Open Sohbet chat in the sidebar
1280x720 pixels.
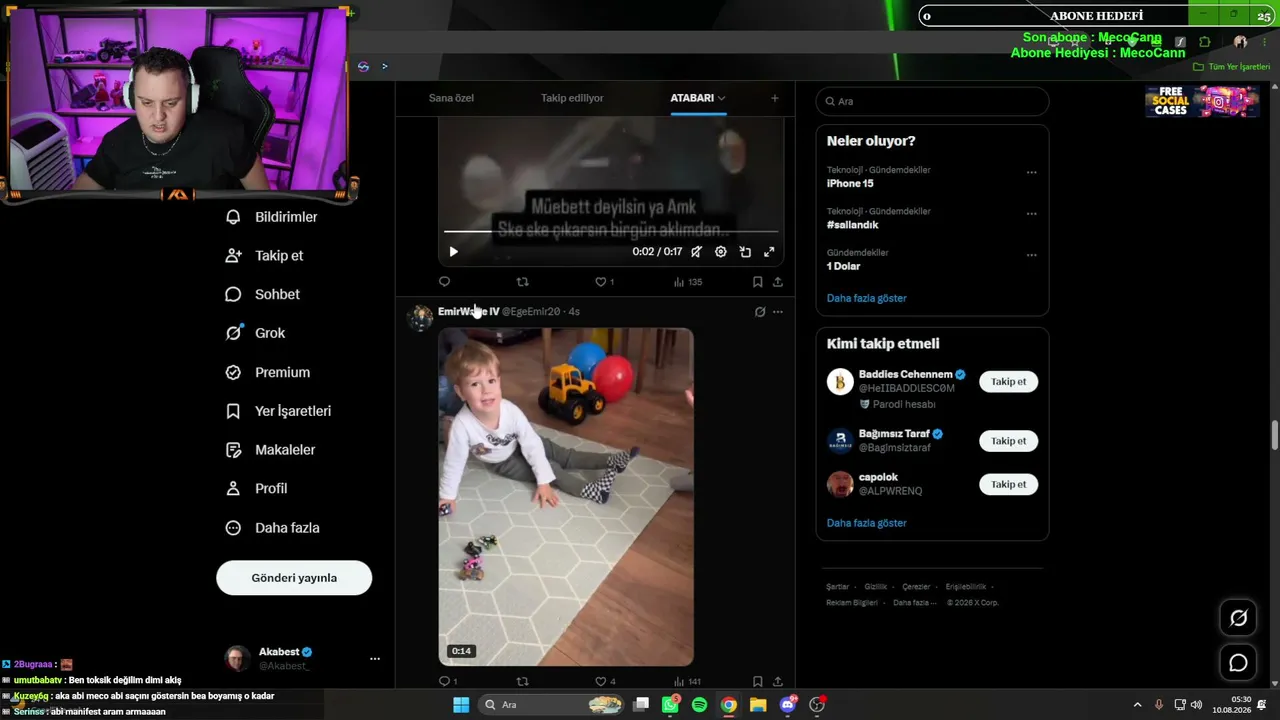262,295
